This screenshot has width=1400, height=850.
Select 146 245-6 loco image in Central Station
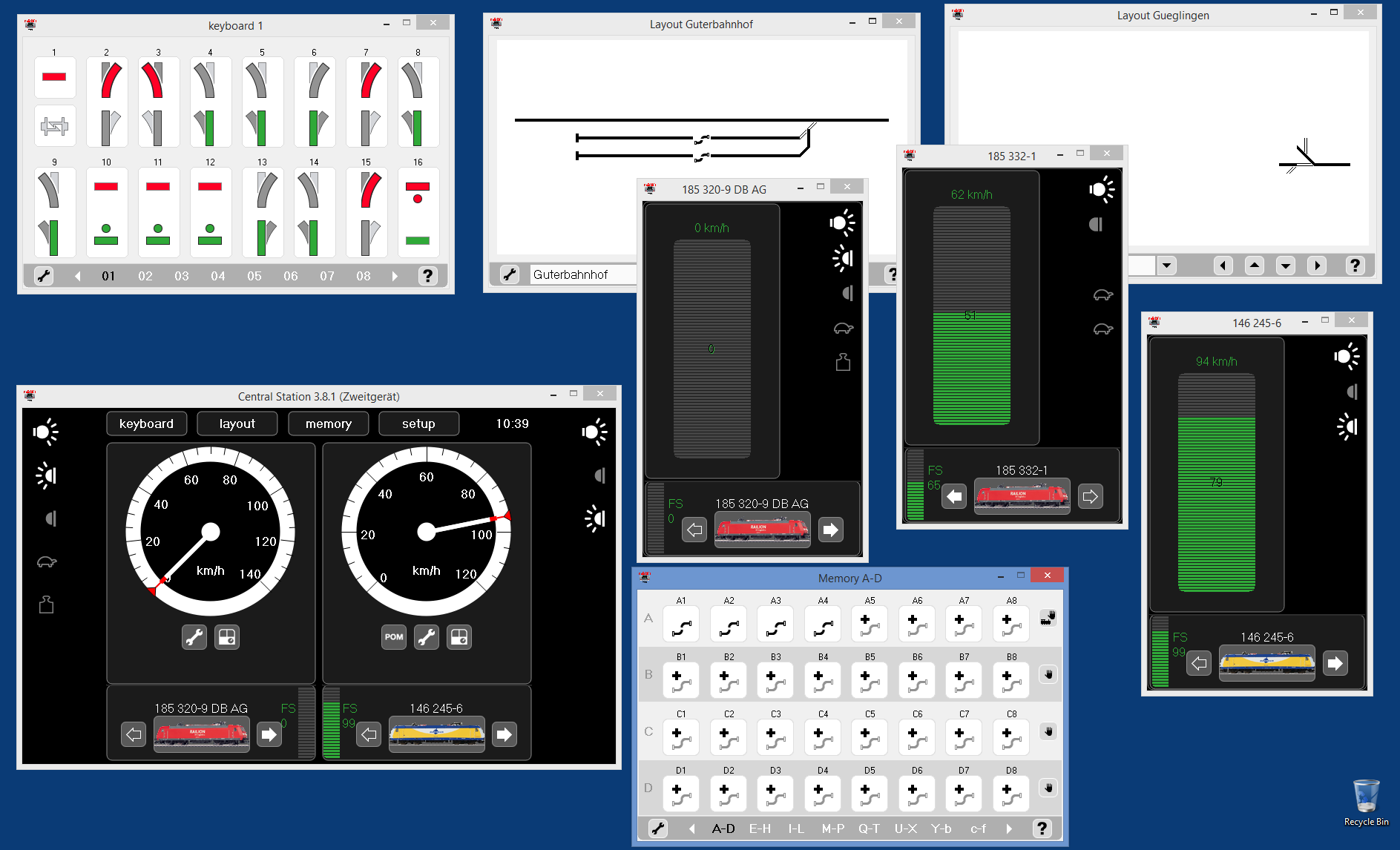[437, 734]
